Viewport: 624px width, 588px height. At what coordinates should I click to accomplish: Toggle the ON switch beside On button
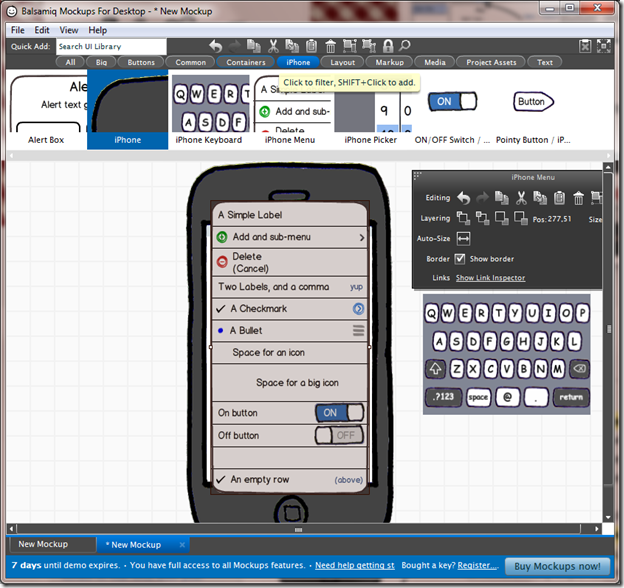click(x=339, y=412)
